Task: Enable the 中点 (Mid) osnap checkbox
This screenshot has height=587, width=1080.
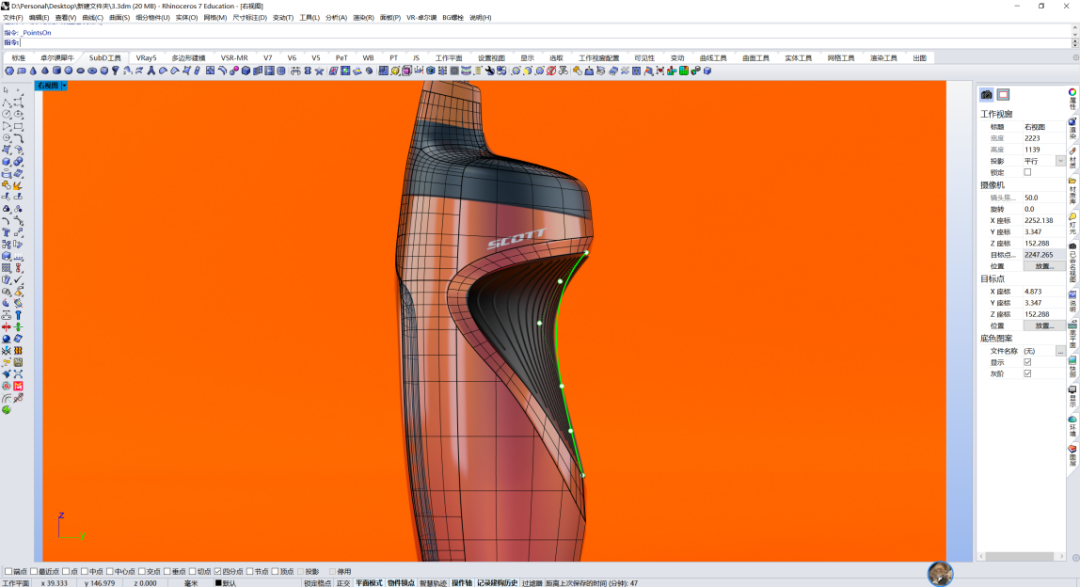Action: tap(85, 571)
